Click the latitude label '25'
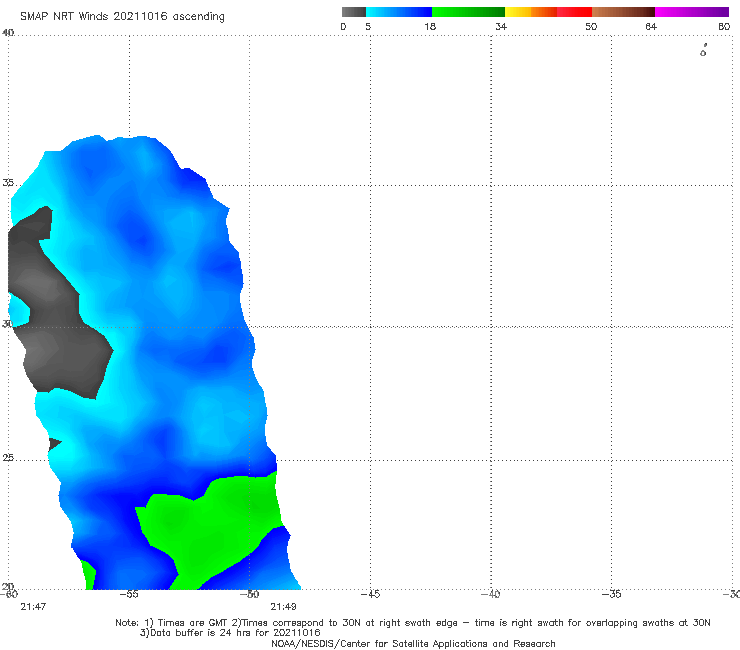The height and width of the screenshot is (650, 740). (x=8, y=458)
